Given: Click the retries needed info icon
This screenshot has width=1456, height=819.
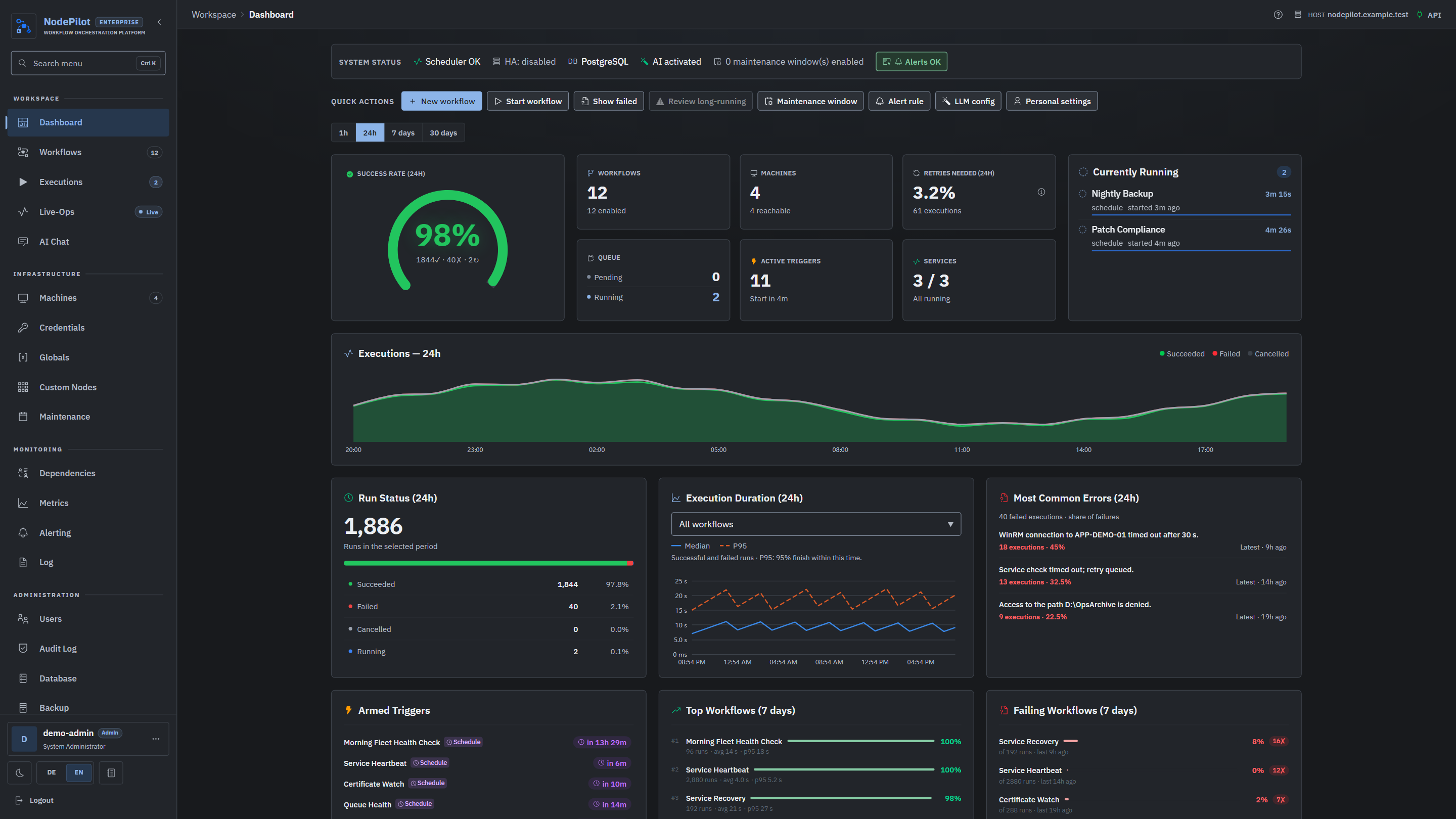Looking at the screenshot, I should [1041, 192].
